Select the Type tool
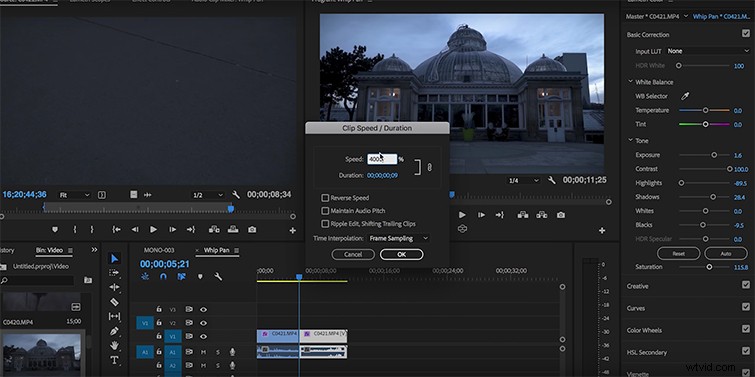 tap(114, 360)
